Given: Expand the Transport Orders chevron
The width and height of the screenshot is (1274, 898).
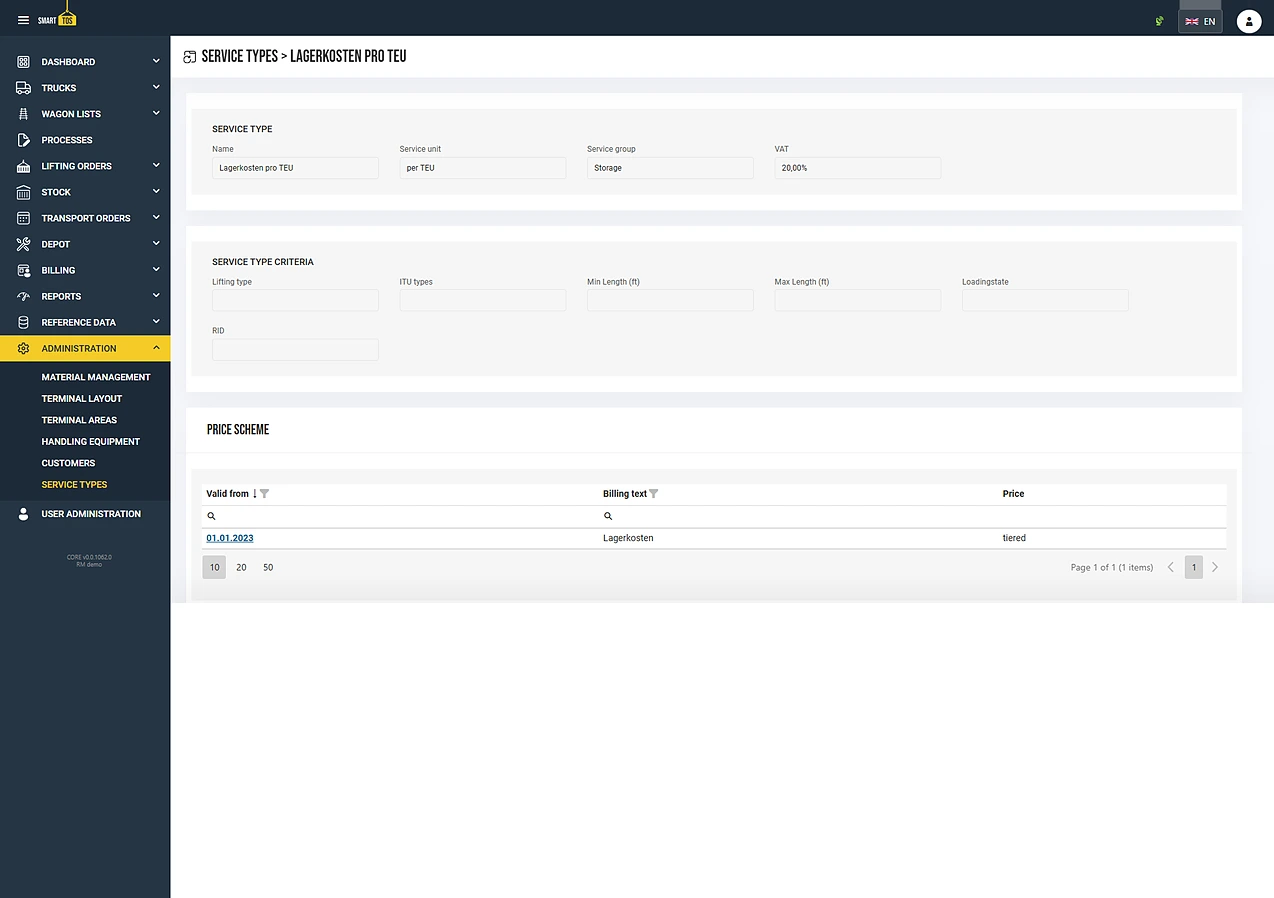Looking at the screenshot, I should [x=156, y=217].
